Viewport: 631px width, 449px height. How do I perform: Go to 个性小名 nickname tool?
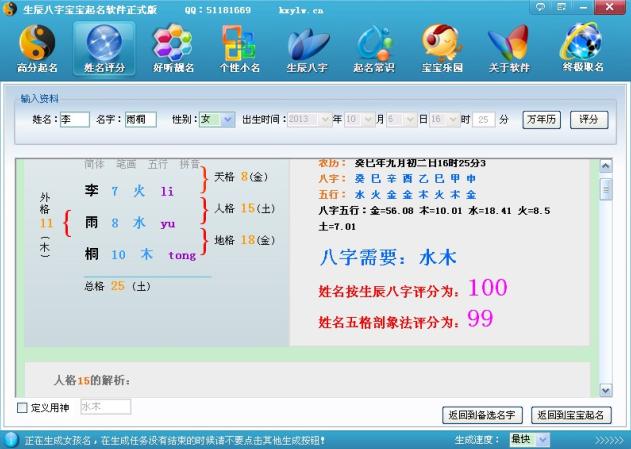tap(239, 49)
